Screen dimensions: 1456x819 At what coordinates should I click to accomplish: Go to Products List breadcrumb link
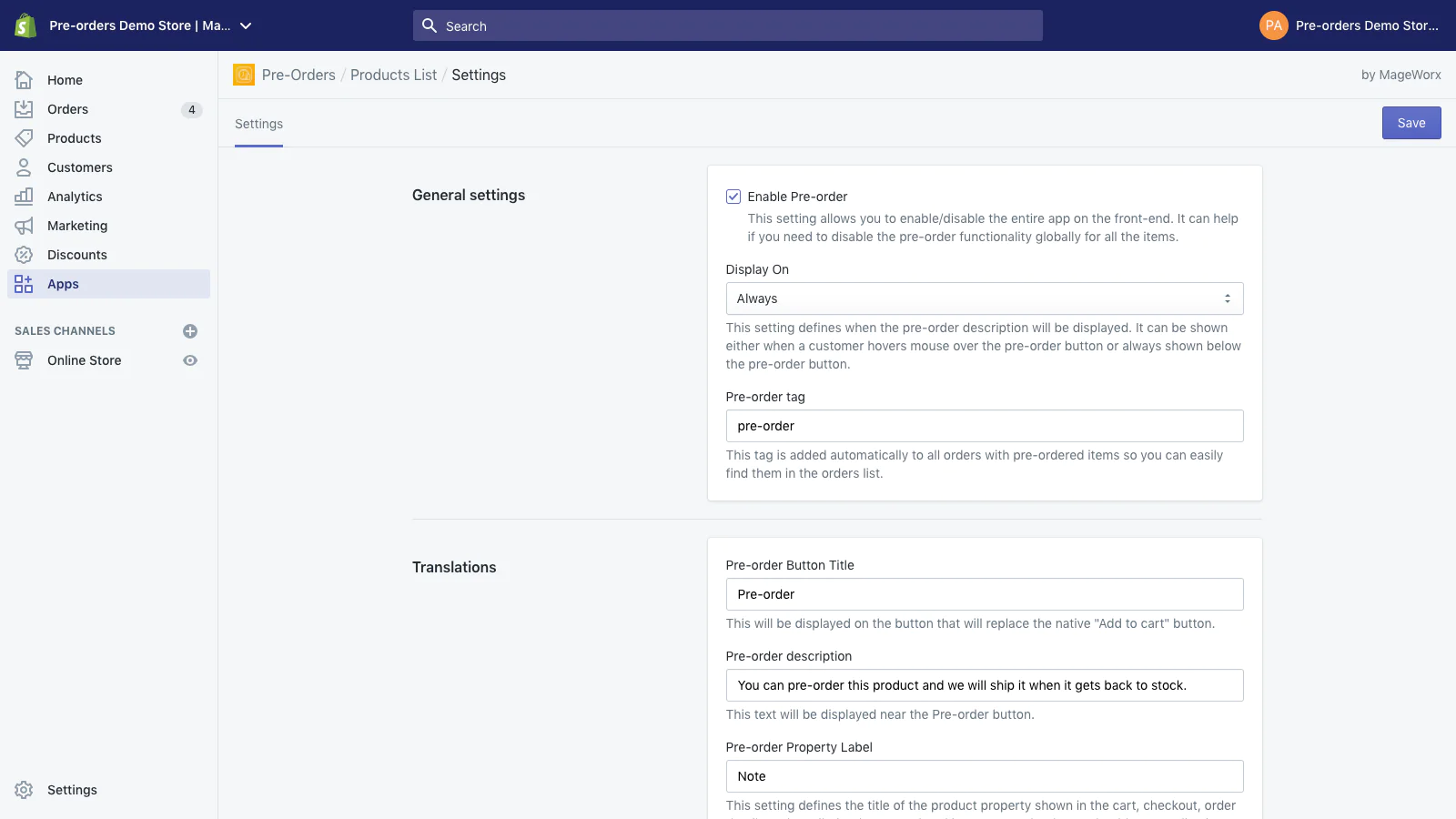point(393,75)
